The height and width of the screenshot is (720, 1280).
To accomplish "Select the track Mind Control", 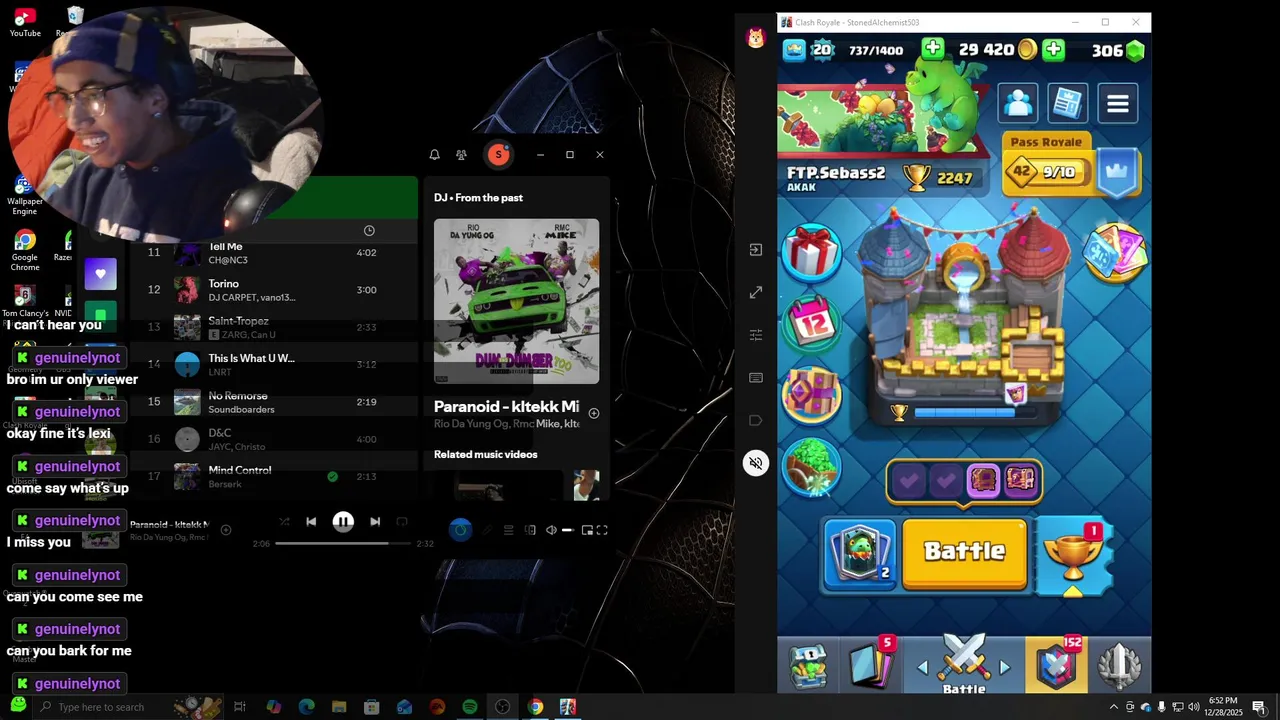I will click(x=273, y=477).
